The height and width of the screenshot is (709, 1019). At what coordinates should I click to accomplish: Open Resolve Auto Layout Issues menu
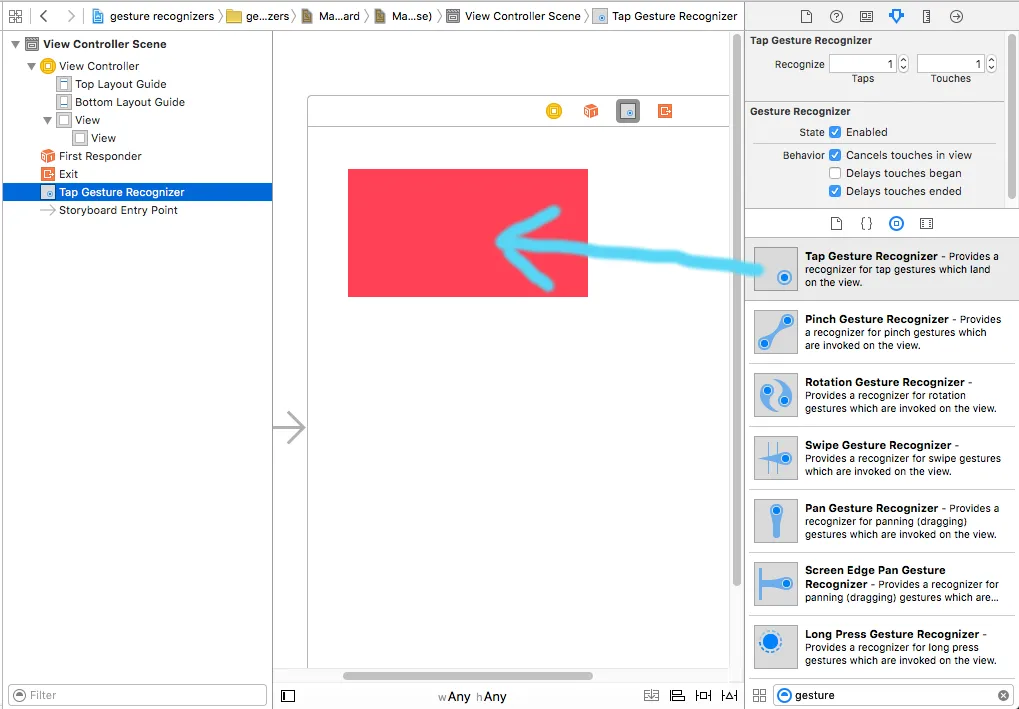[x=730, y=696]
